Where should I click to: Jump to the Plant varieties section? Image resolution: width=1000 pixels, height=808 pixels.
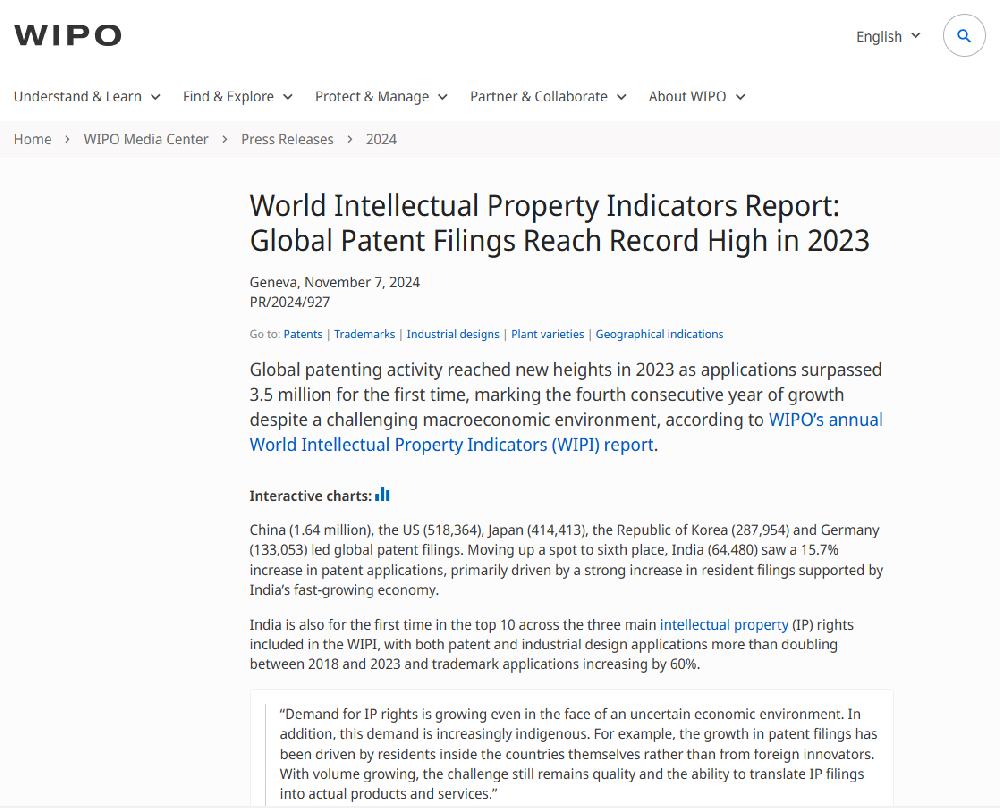(547, 334)
